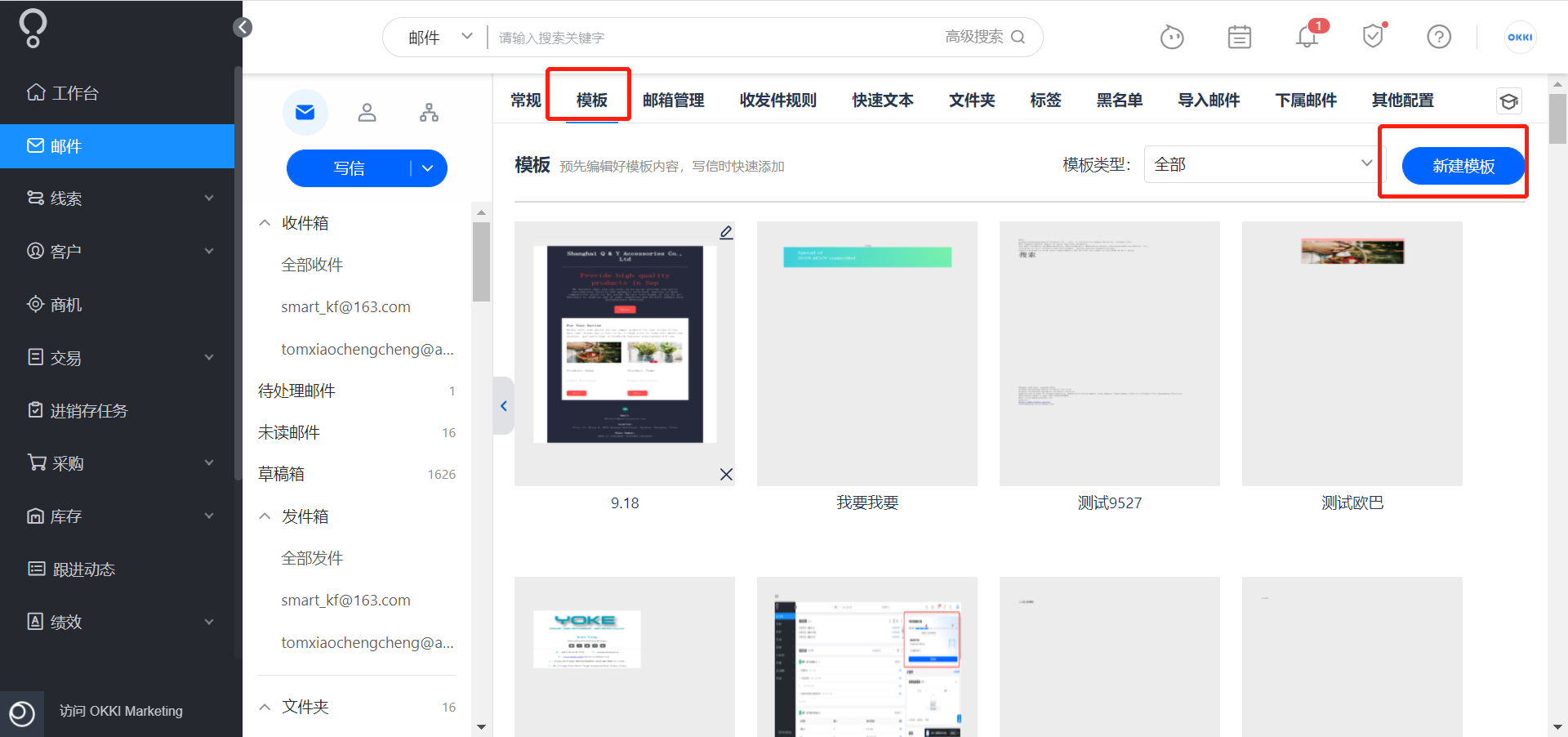
Task: Click the OKKI logo at top left
Action: click(x=33, y=29)
